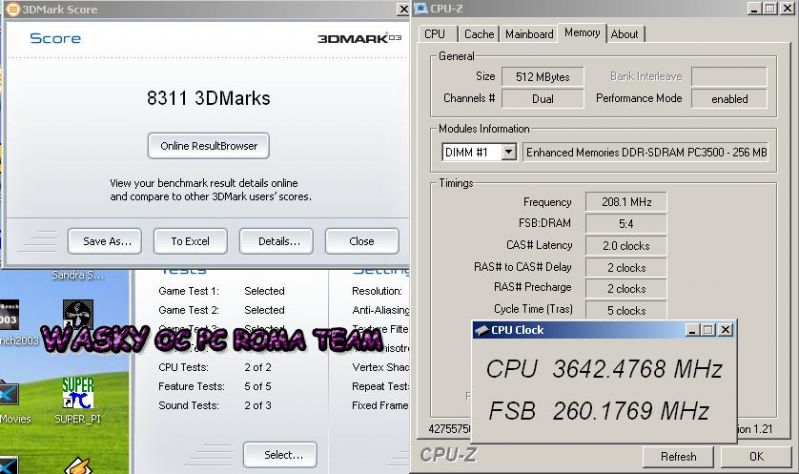Click Cycle Time (Tras) value 5 clocks

(626, 310)
